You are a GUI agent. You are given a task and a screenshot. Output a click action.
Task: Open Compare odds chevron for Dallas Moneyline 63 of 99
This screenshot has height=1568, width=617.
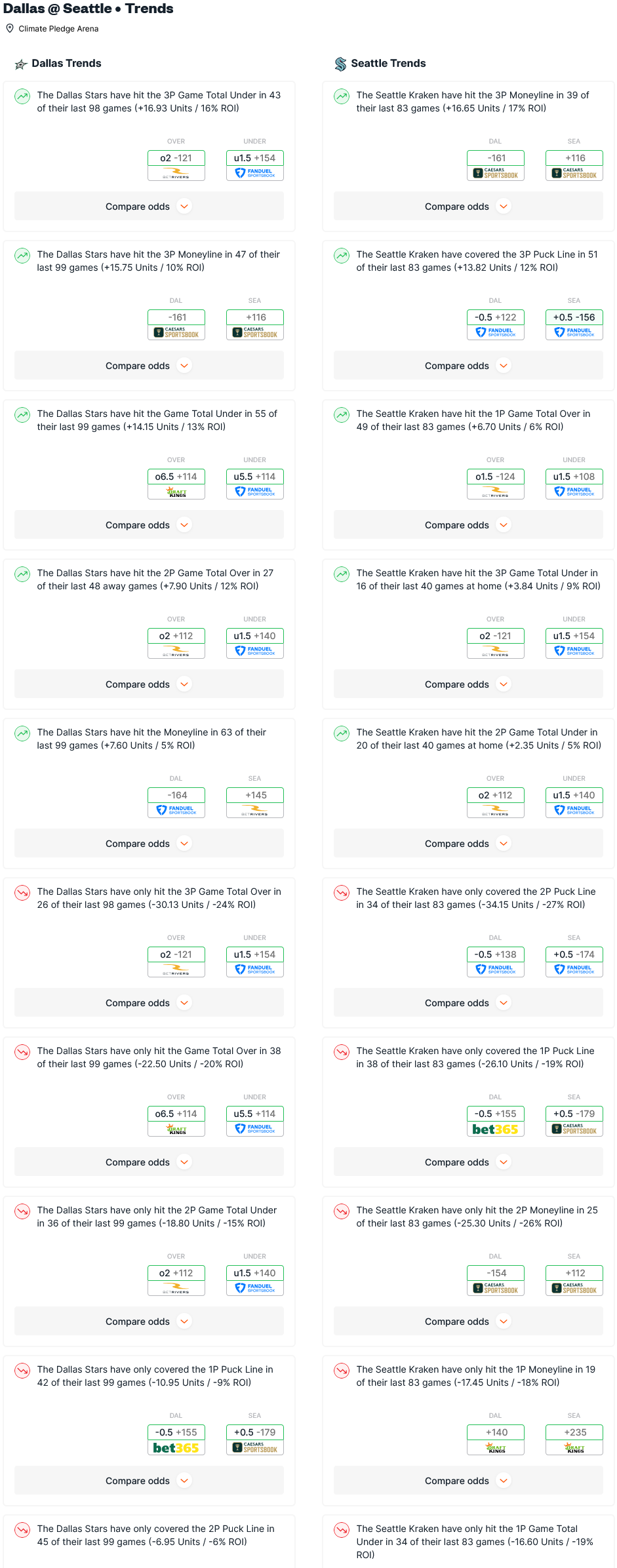[x=185, y=844]
